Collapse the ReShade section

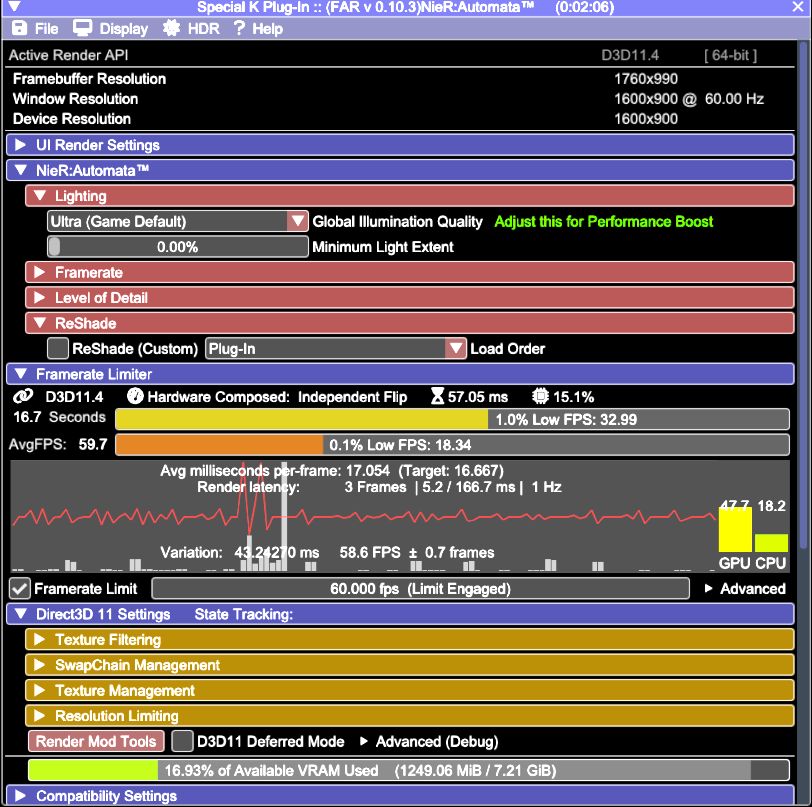[409, 323]
